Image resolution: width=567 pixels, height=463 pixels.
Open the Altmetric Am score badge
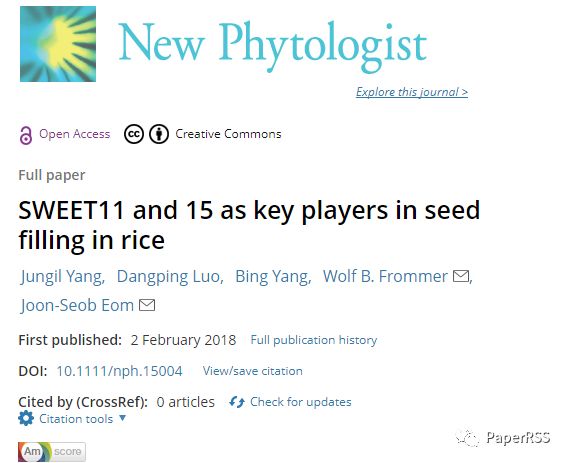pyautogui.click(x=52, y=451)
